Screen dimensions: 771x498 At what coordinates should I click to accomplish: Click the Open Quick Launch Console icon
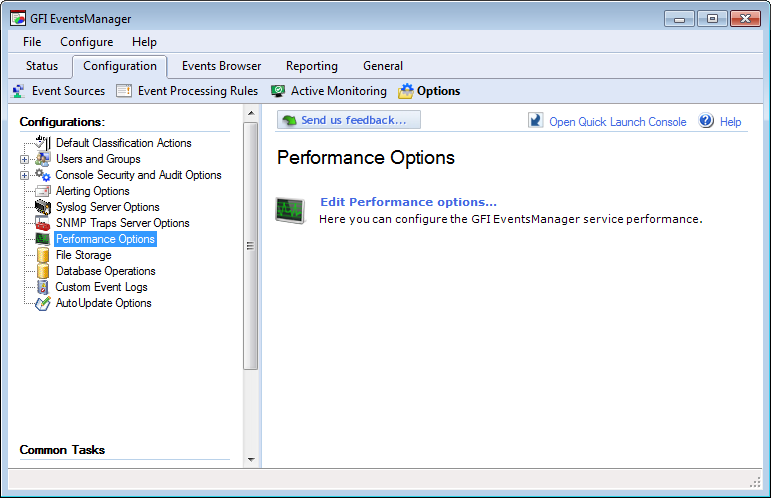pyautogui.click(x=535, y=120)
